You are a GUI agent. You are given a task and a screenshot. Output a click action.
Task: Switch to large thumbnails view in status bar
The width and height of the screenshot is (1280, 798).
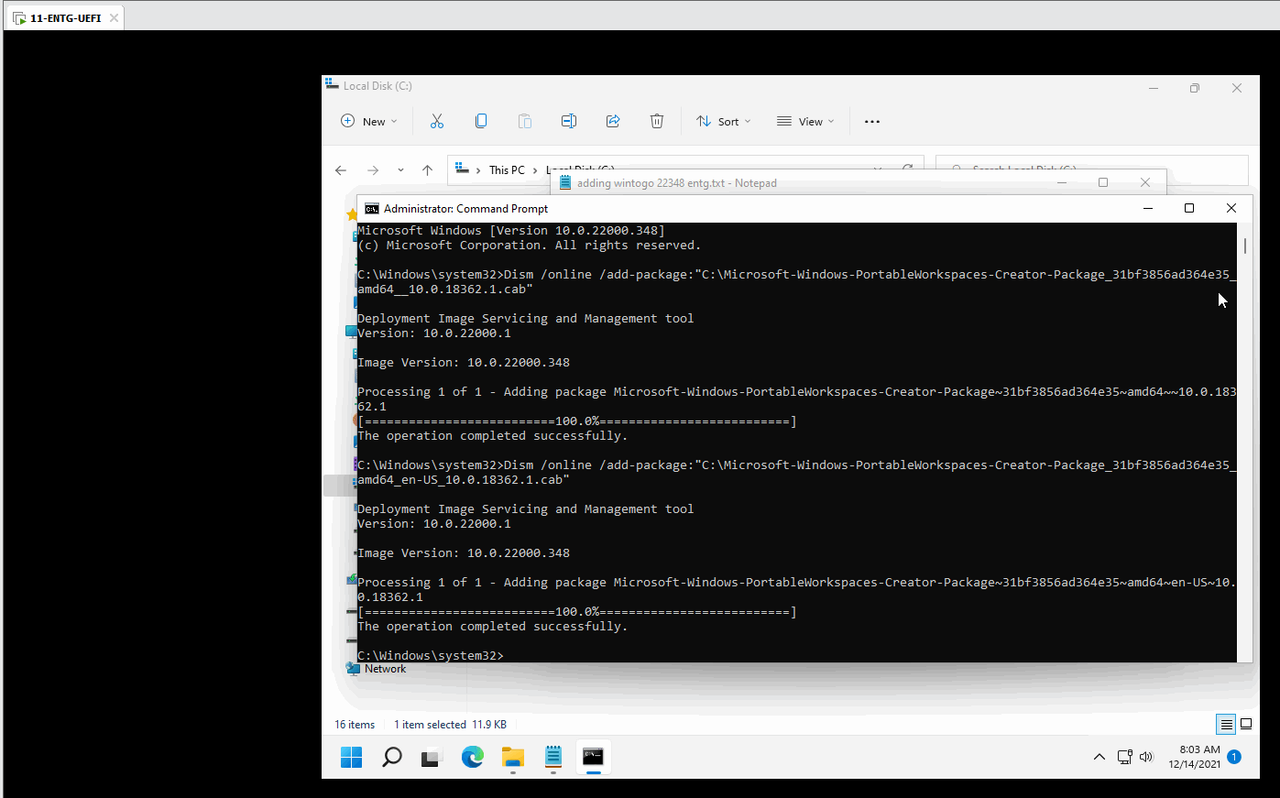pos(1246,724)
